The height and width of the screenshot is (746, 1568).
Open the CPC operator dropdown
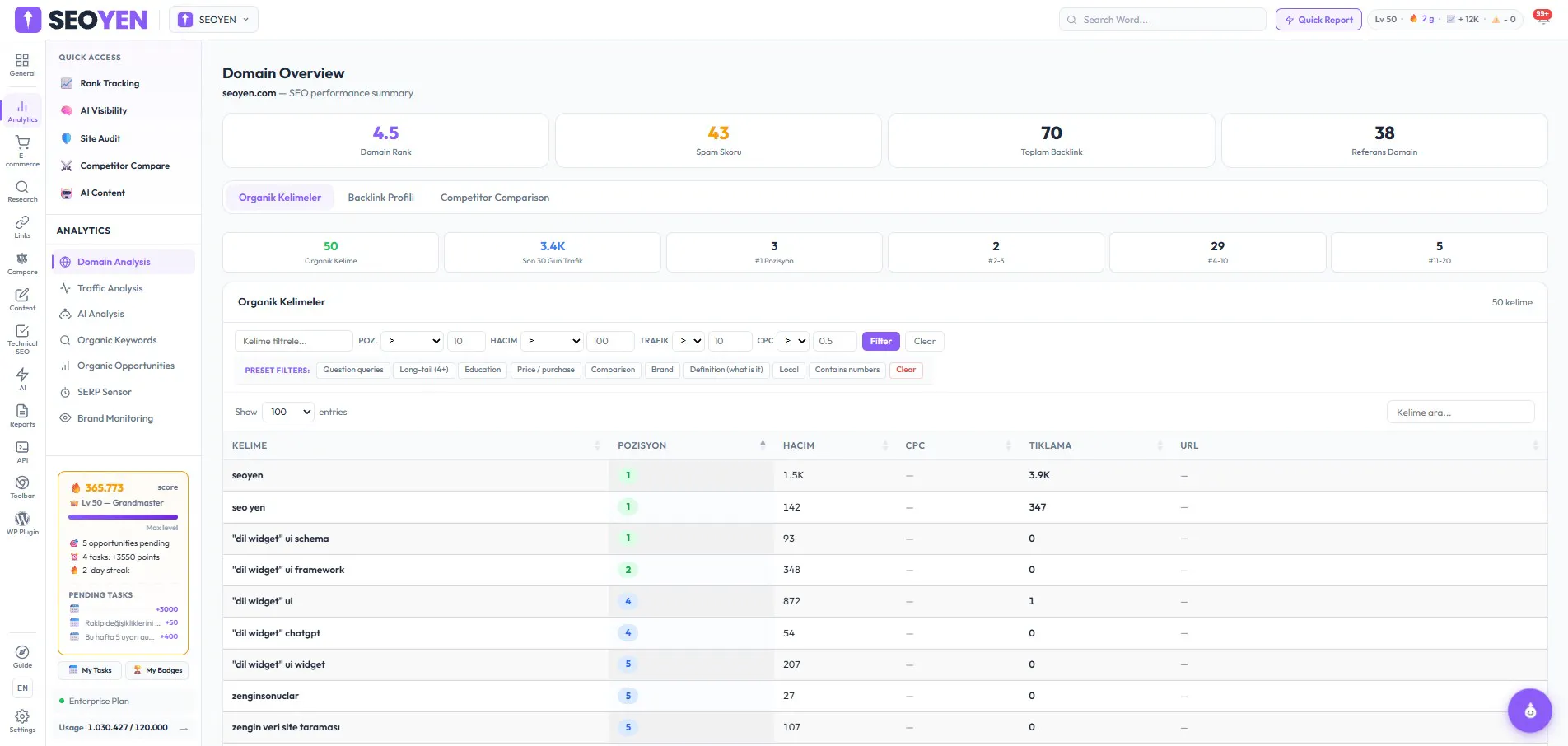[x=794, y=341]
